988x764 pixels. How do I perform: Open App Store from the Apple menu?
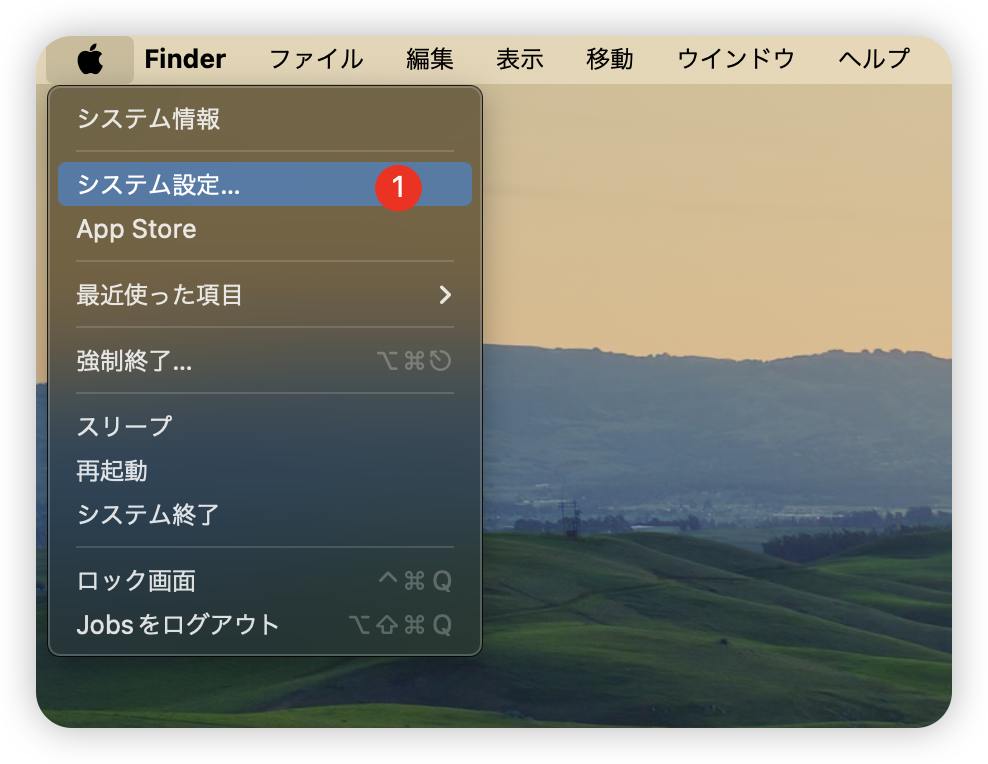(x=265, y=229)
